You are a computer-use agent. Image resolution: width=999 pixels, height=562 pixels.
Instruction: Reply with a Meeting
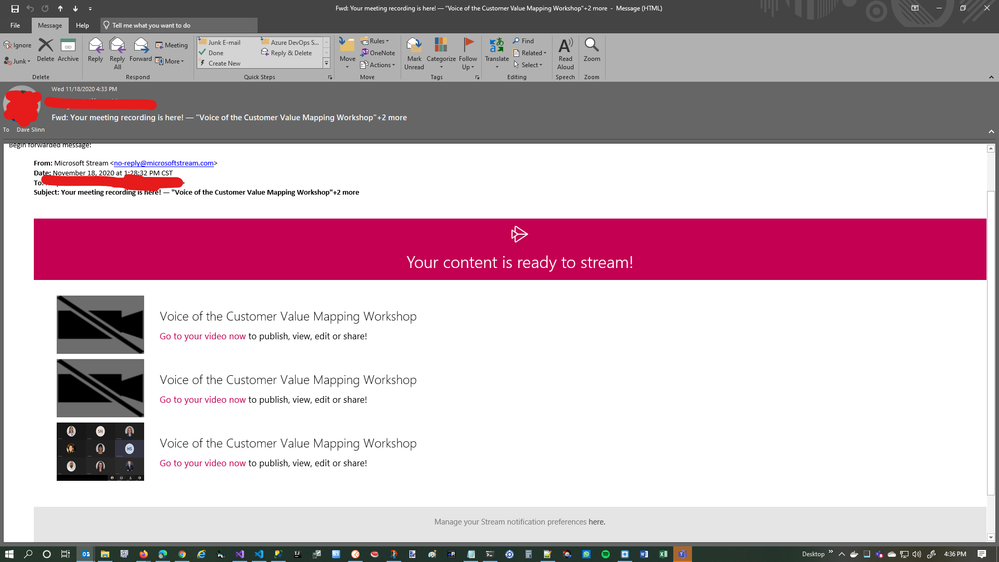171,45
